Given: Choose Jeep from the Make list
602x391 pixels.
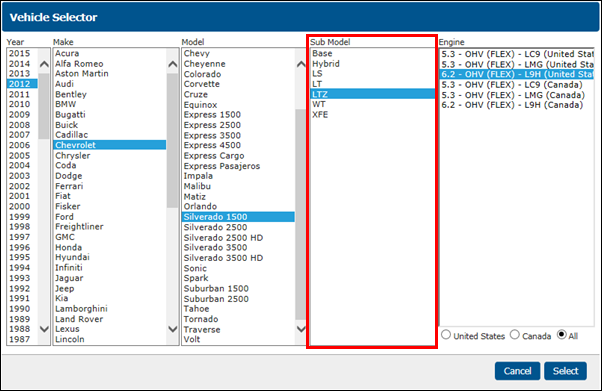Looking at the screenshot, I should [x=109, y=288].
